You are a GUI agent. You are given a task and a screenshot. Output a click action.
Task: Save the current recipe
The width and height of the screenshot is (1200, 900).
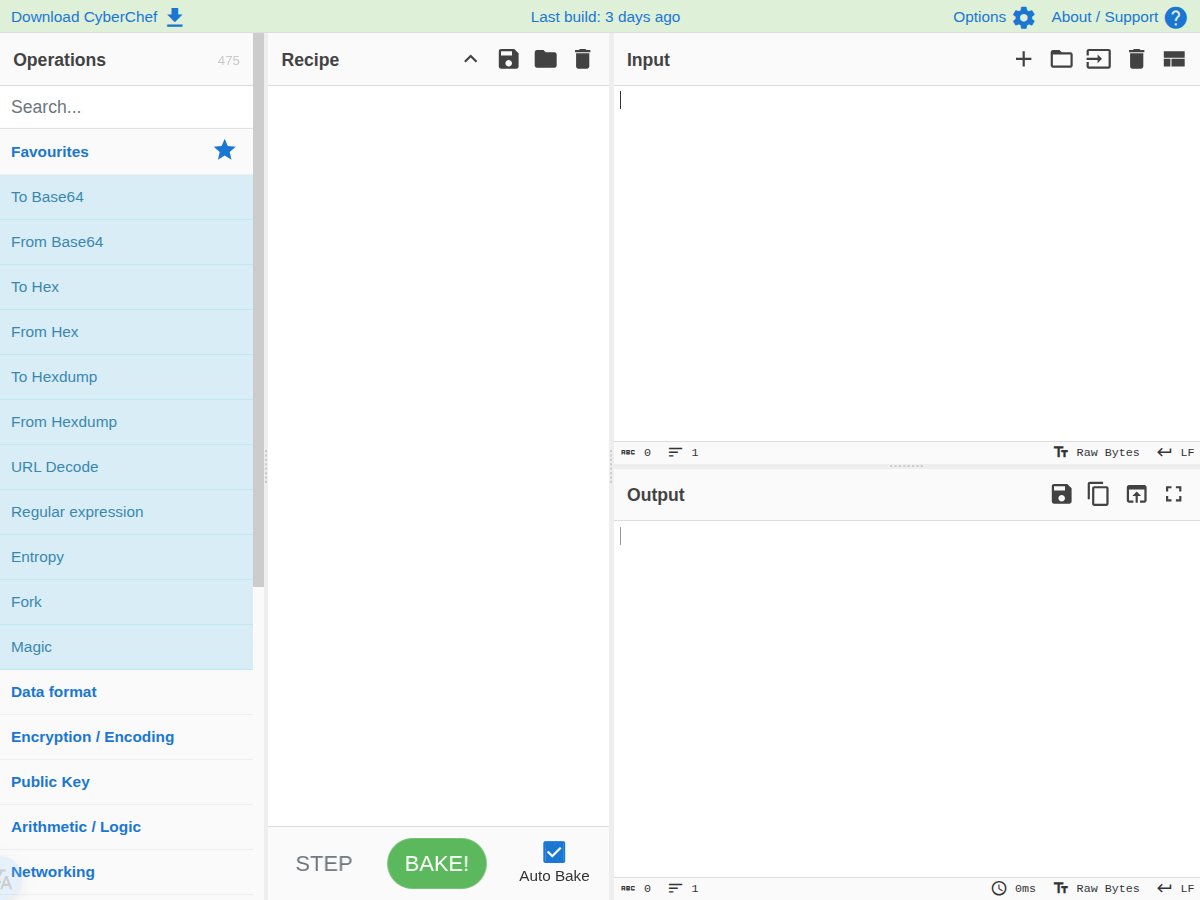coord(508,59)
